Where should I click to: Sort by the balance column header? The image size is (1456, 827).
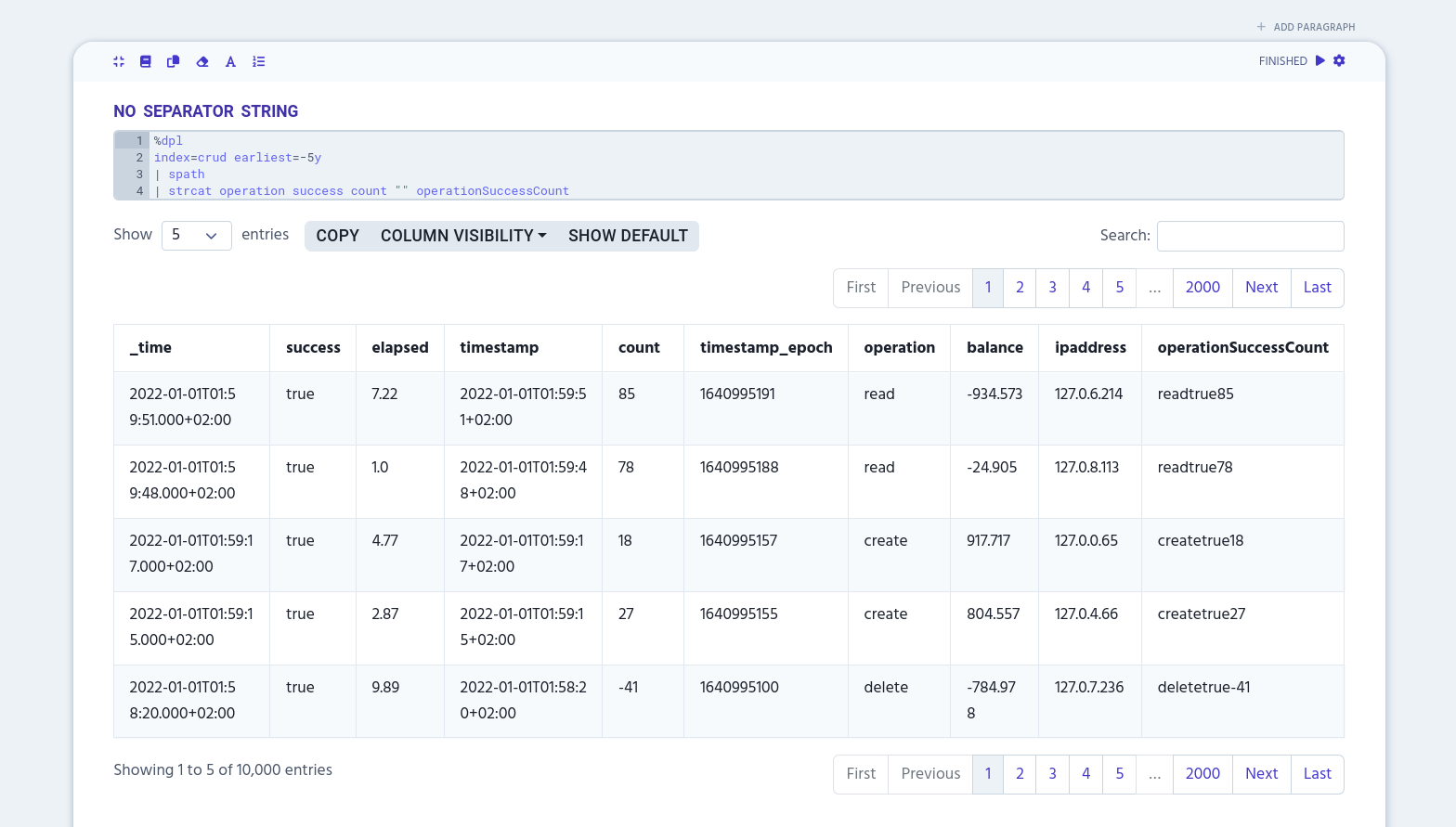[994, 348]
